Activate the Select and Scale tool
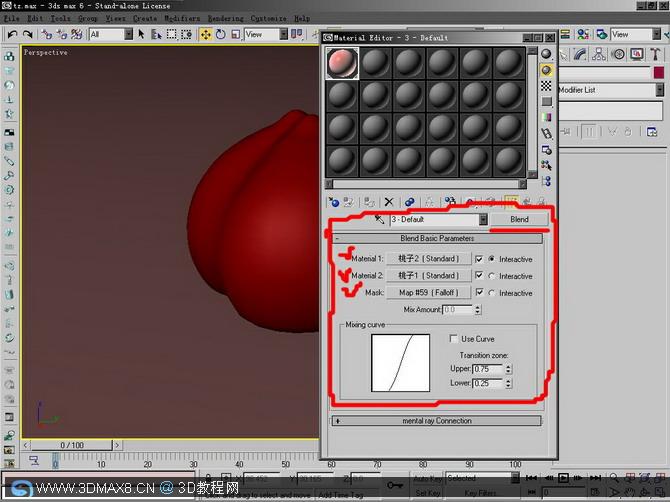The height and width of the screenshot is (502, 670). pyautogui.click(x=235, y=34)
